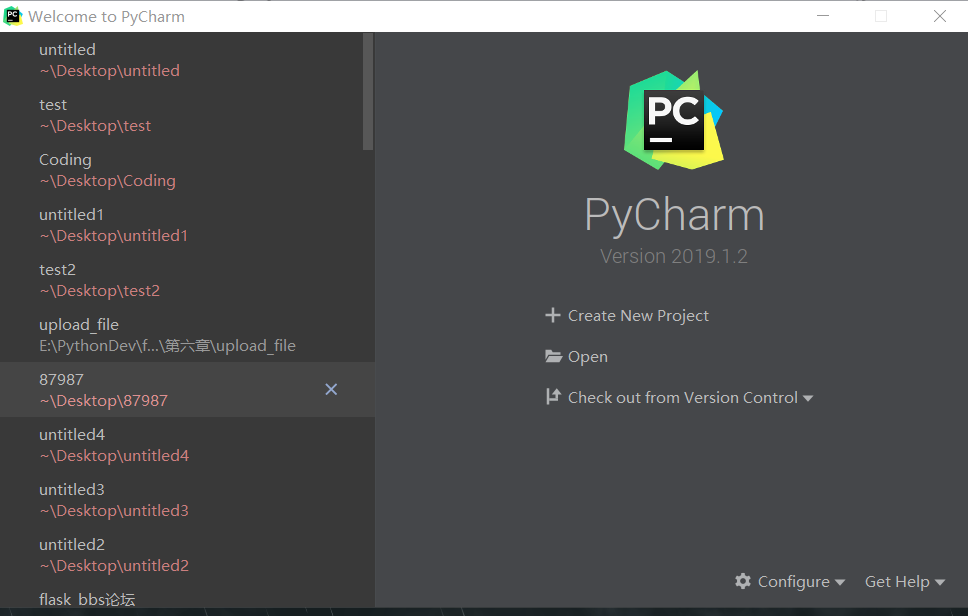This screenshot has height=616, width=968.
Task: Expand the Check out from Version Control options
Action: tap(808, 397)
